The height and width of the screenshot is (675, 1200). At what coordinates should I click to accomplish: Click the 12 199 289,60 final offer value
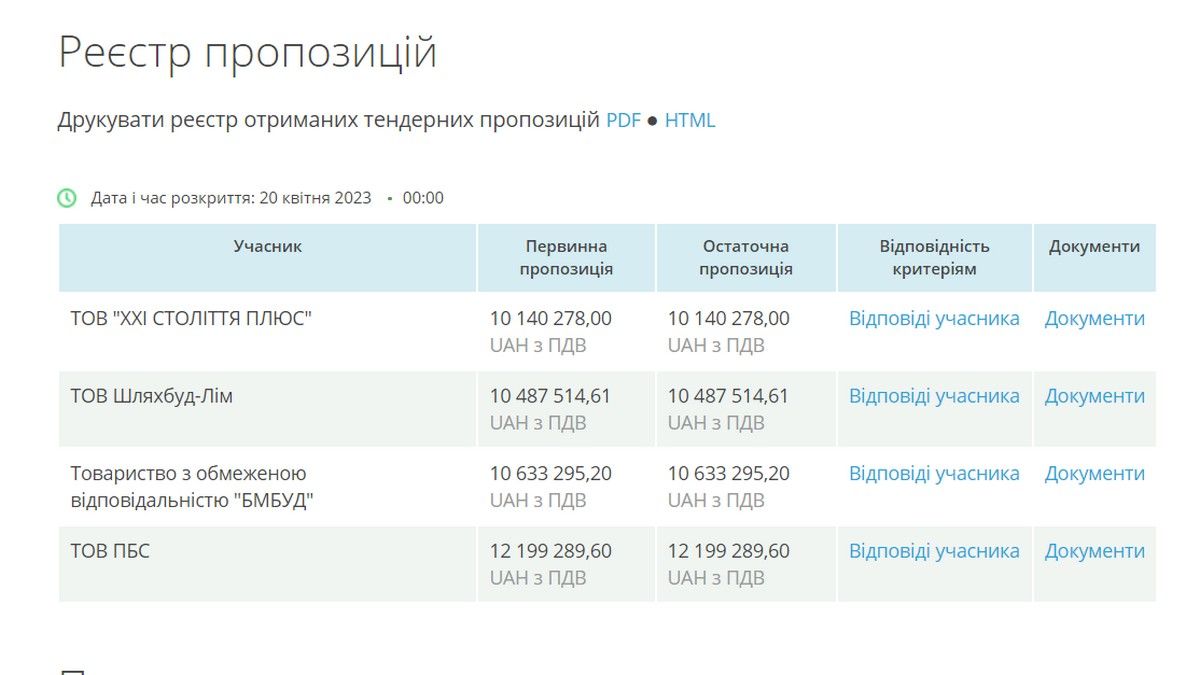click(728, 551)
